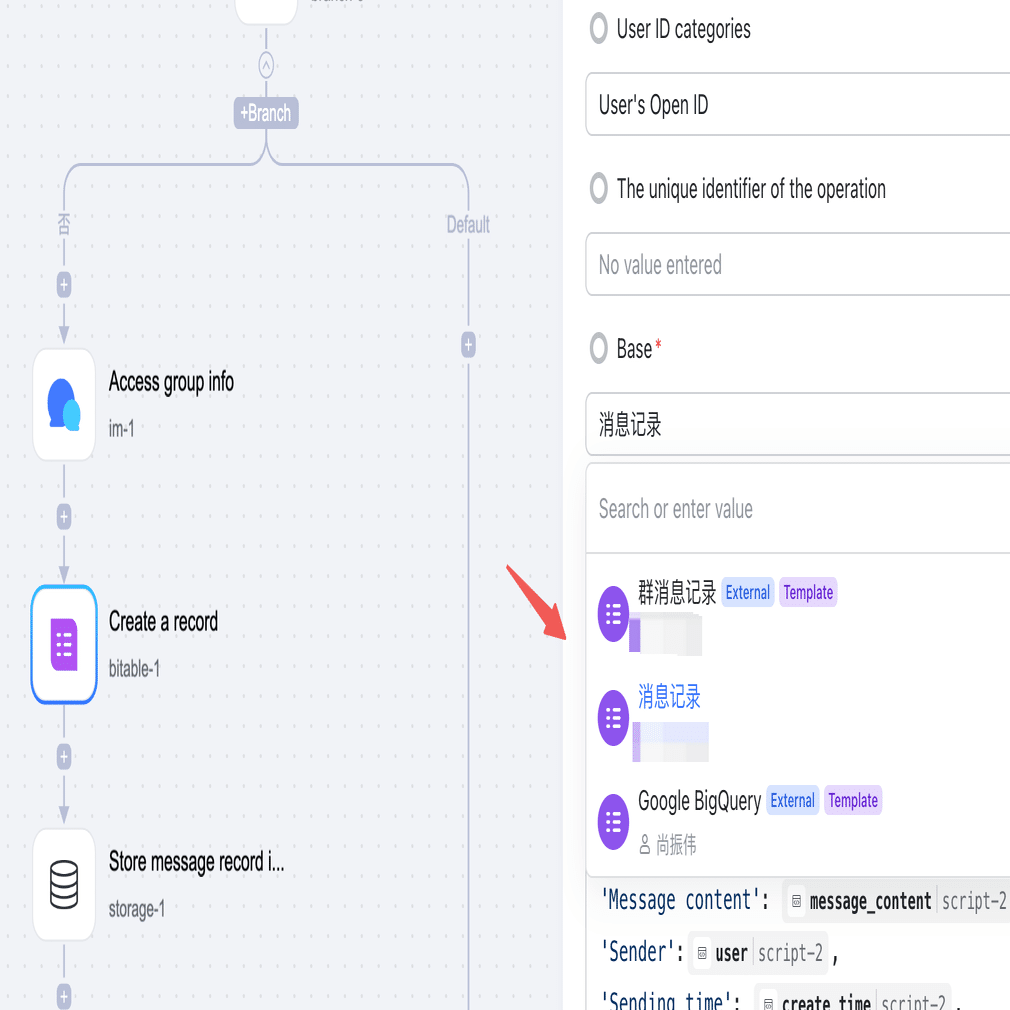1010x1010 pixels.
Task: Click the No value entered field
Action: [x=797, y=265]
